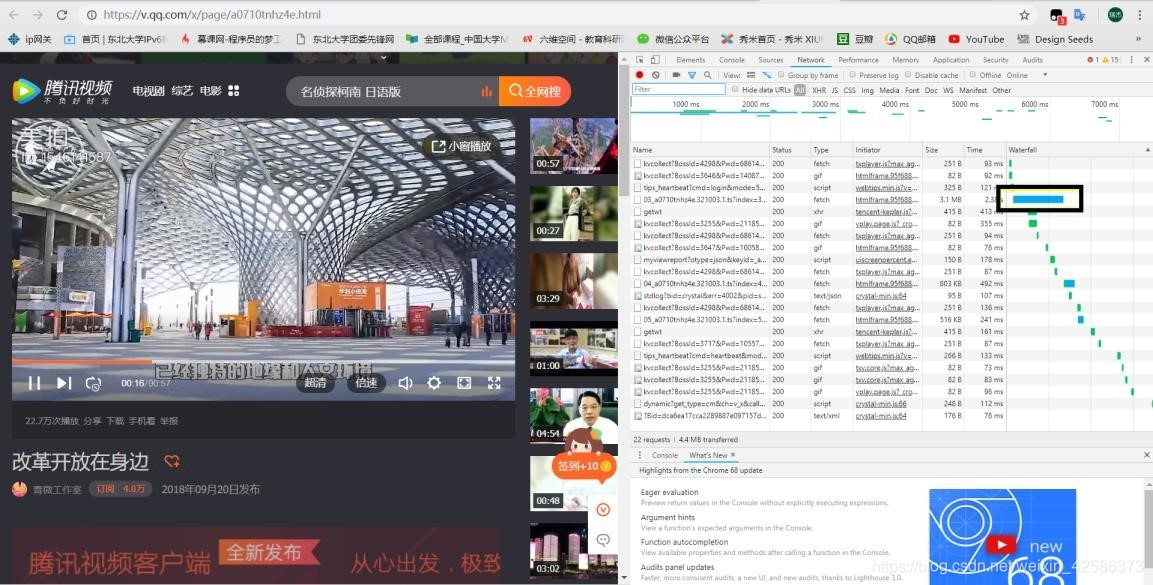Open the 倍速 playback speed menu
The width and height of the screenshot is (1153, 585).
pos(366,382)
